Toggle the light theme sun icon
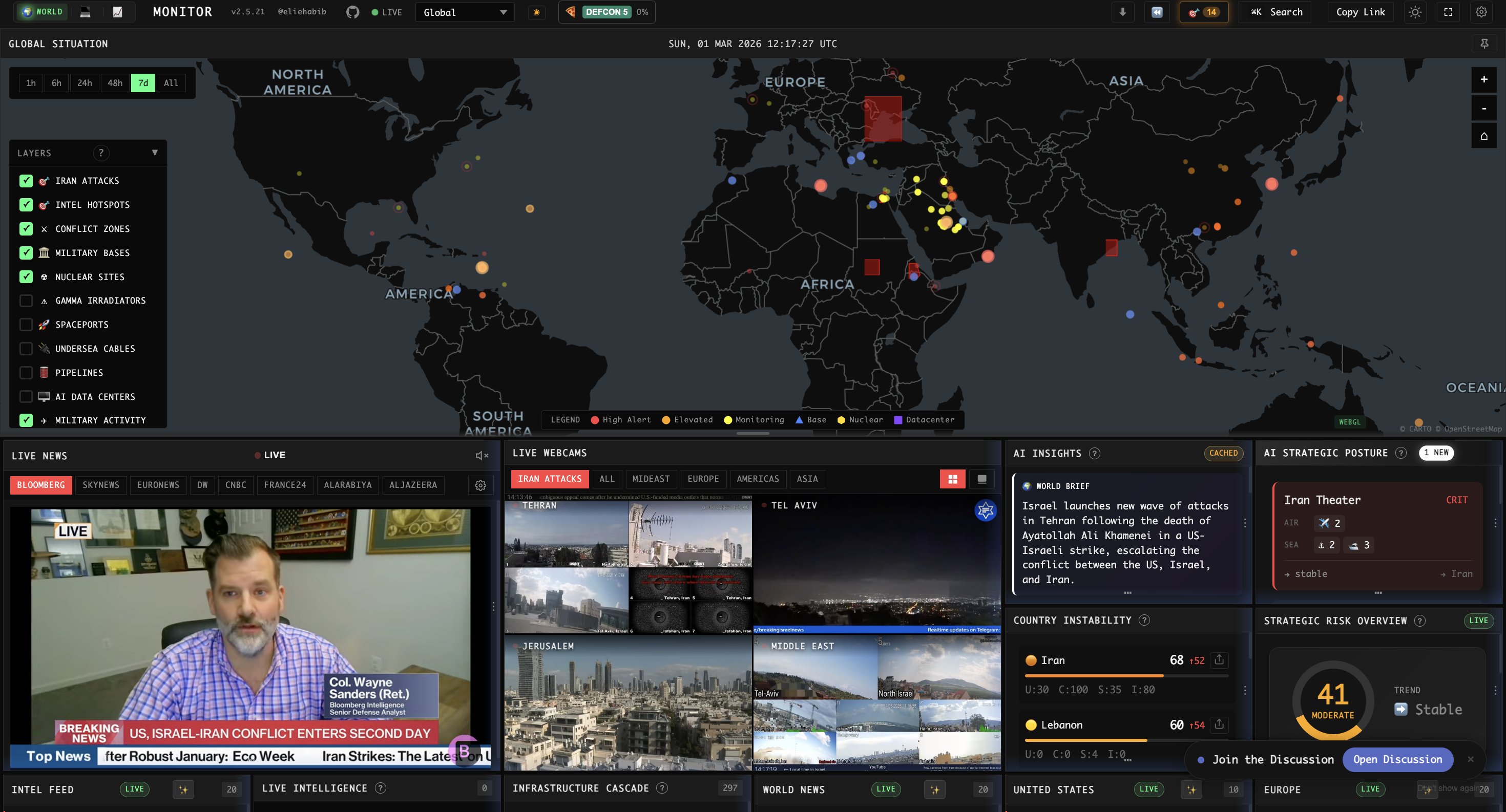1506x812 pixels. (x=1415, y=12)
